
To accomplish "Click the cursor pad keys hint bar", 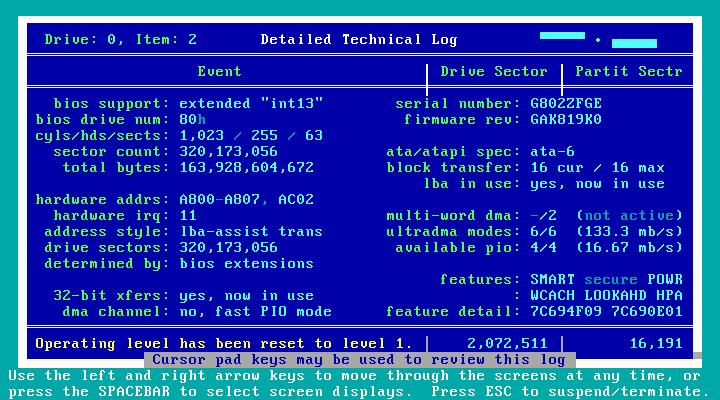I will tap(359, 359).
